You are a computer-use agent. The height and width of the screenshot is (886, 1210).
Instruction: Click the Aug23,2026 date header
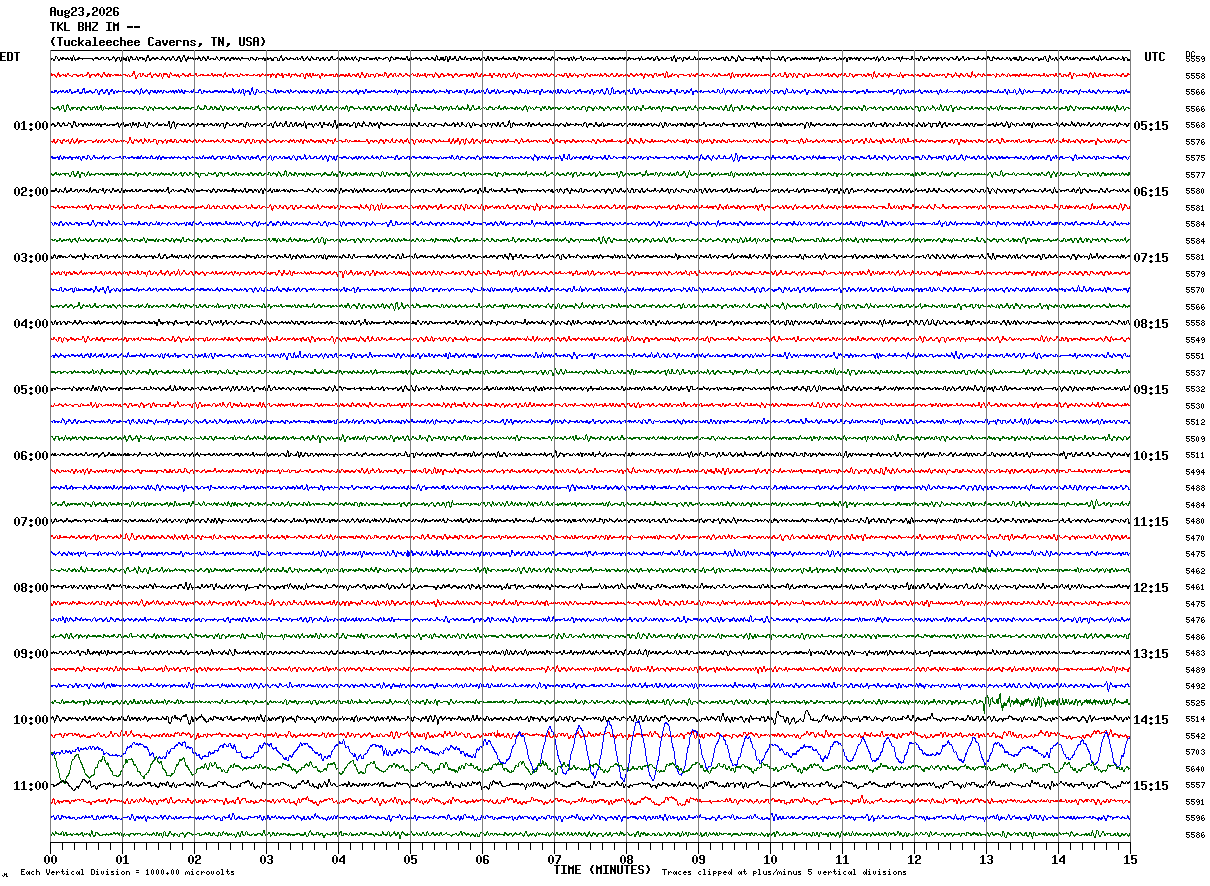click(x=84, y=12)
